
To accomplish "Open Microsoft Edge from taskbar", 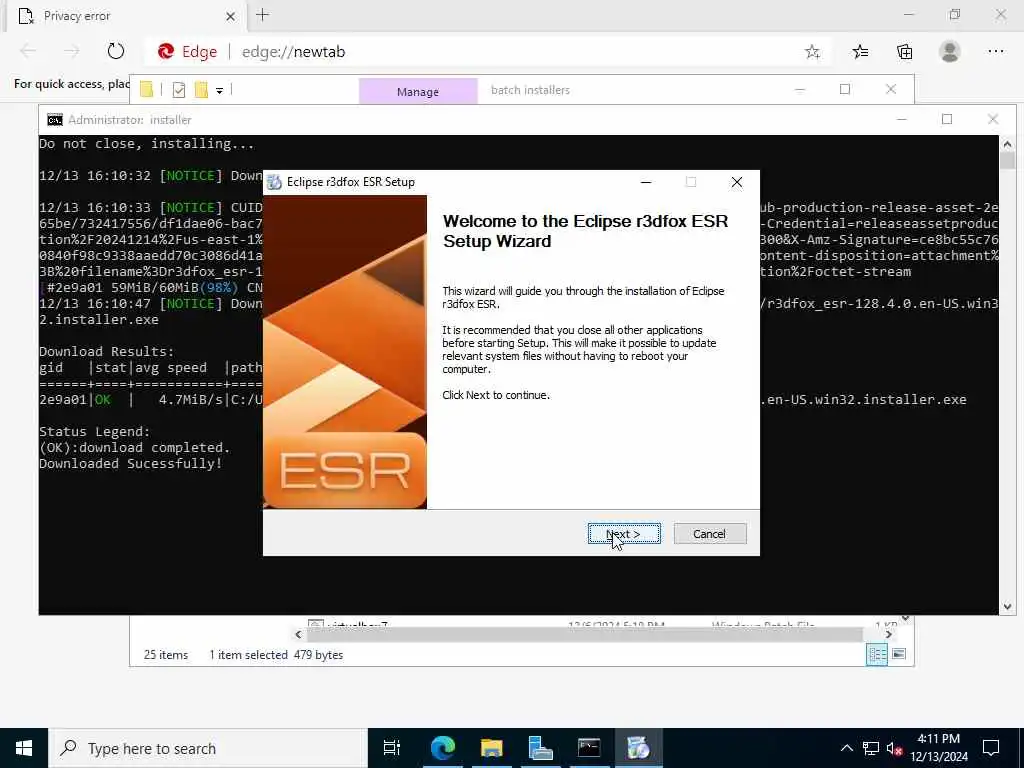I will click(442, 748).
